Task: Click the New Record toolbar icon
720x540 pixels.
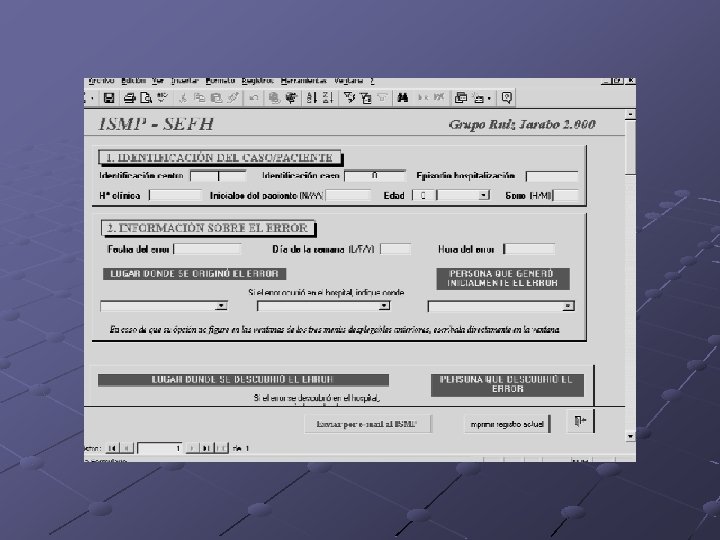Action: click(423, 98)
